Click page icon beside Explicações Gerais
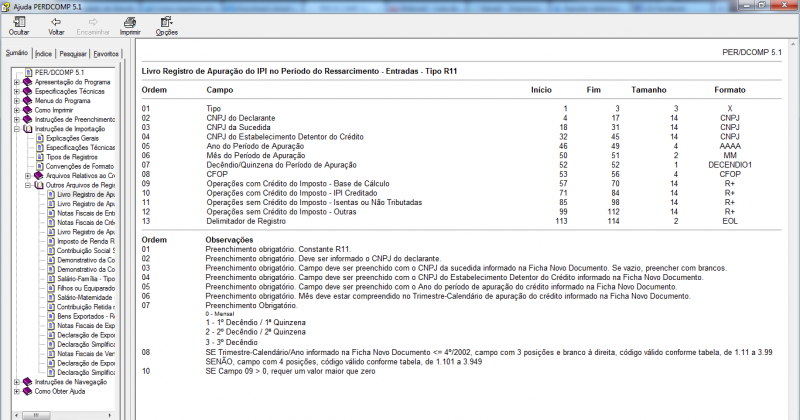The width and height of the screenshot is (800, 420). pos(40,138)
